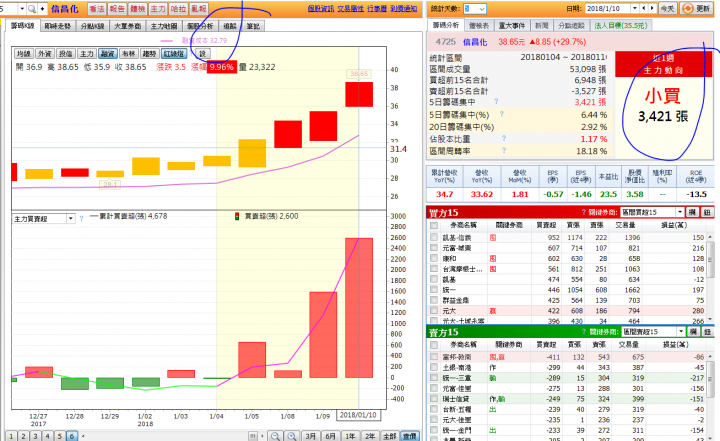The image size is (720, 441).
Task: Click the 鈕 button in 買方15 header
Action: tap(707, 212)
